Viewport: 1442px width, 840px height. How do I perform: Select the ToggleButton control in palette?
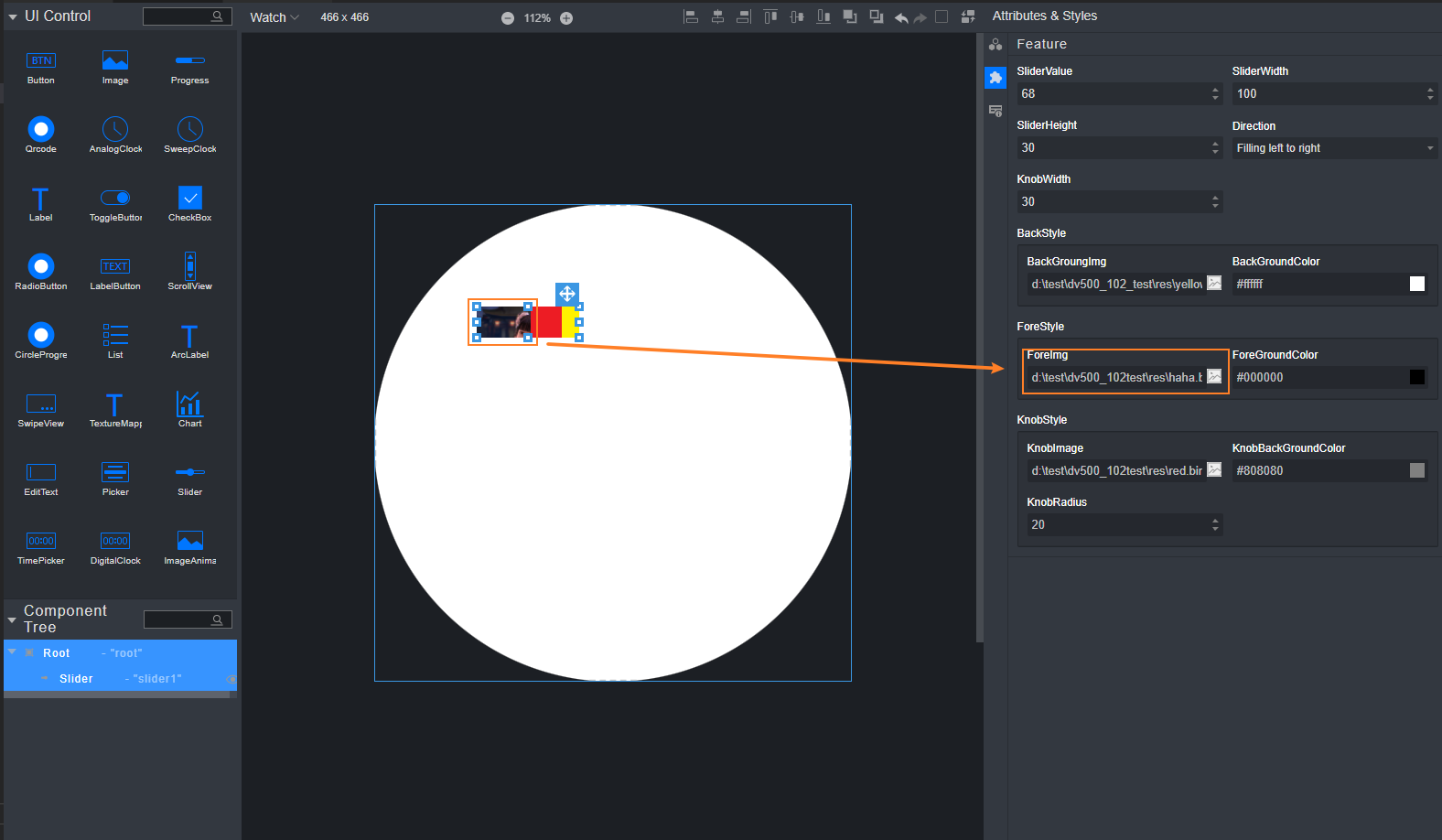pos(115,199)
